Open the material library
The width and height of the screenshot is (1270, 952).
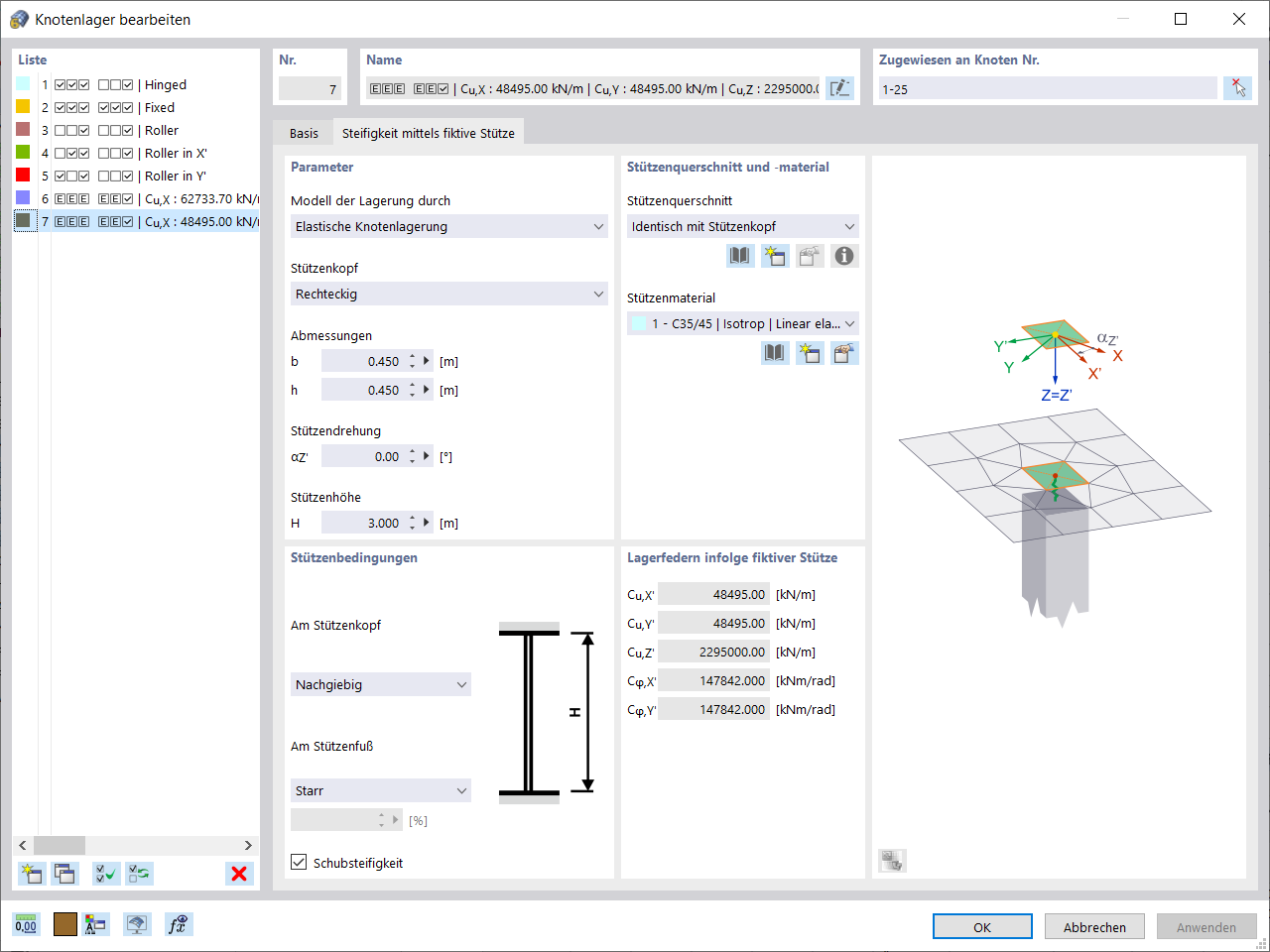coord(775,353)
